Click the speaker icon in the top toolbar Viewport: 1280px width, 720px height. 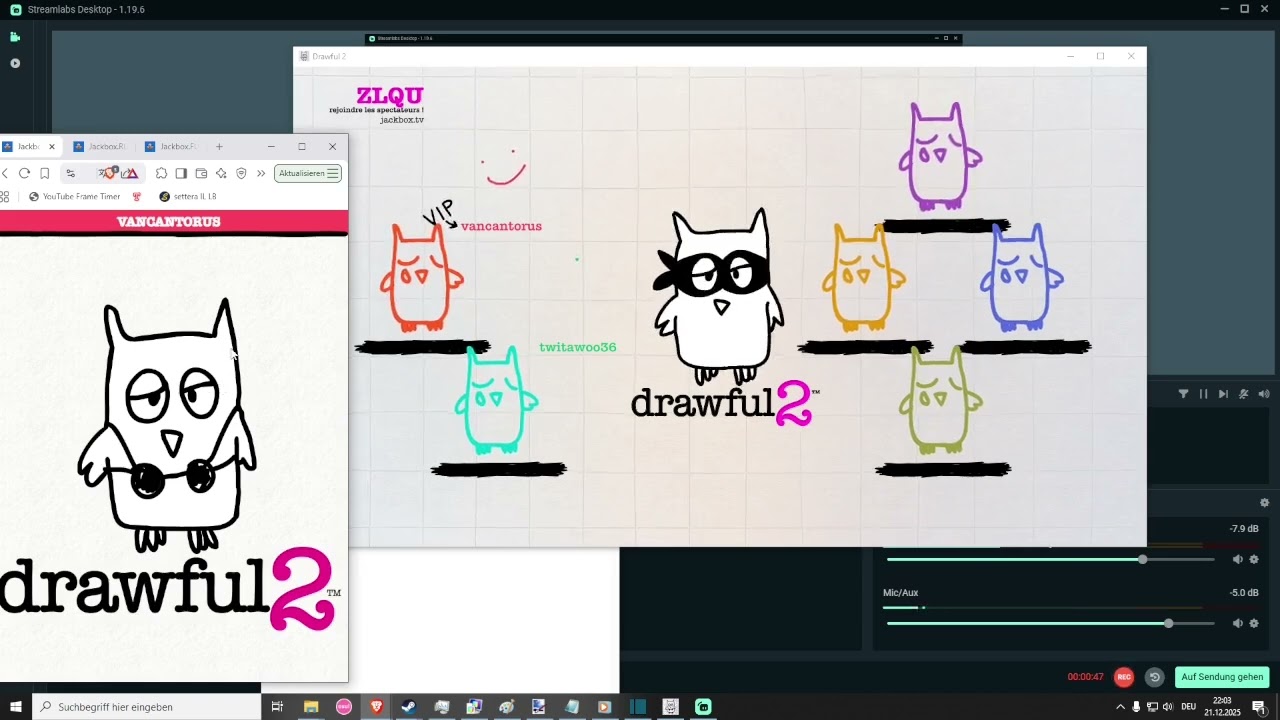click(x=1264, y=394)
